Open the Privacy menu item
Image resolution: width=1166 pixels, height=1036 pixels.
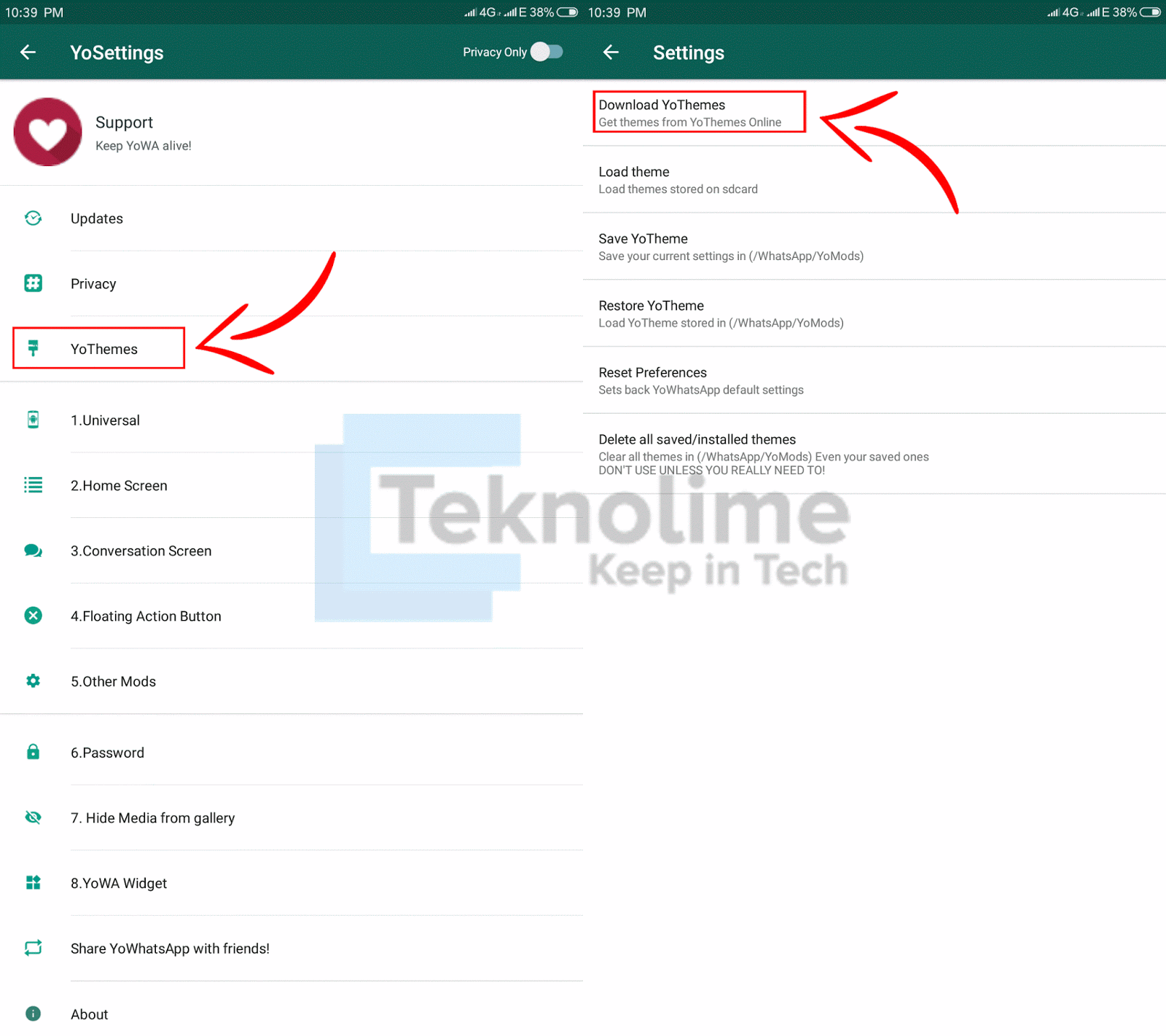tap(291, 283)
